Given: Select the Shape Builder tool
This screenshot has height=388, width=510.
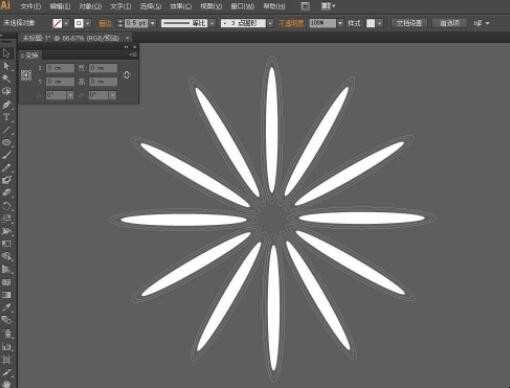Looking at the screenshot, I should point(6,256).
